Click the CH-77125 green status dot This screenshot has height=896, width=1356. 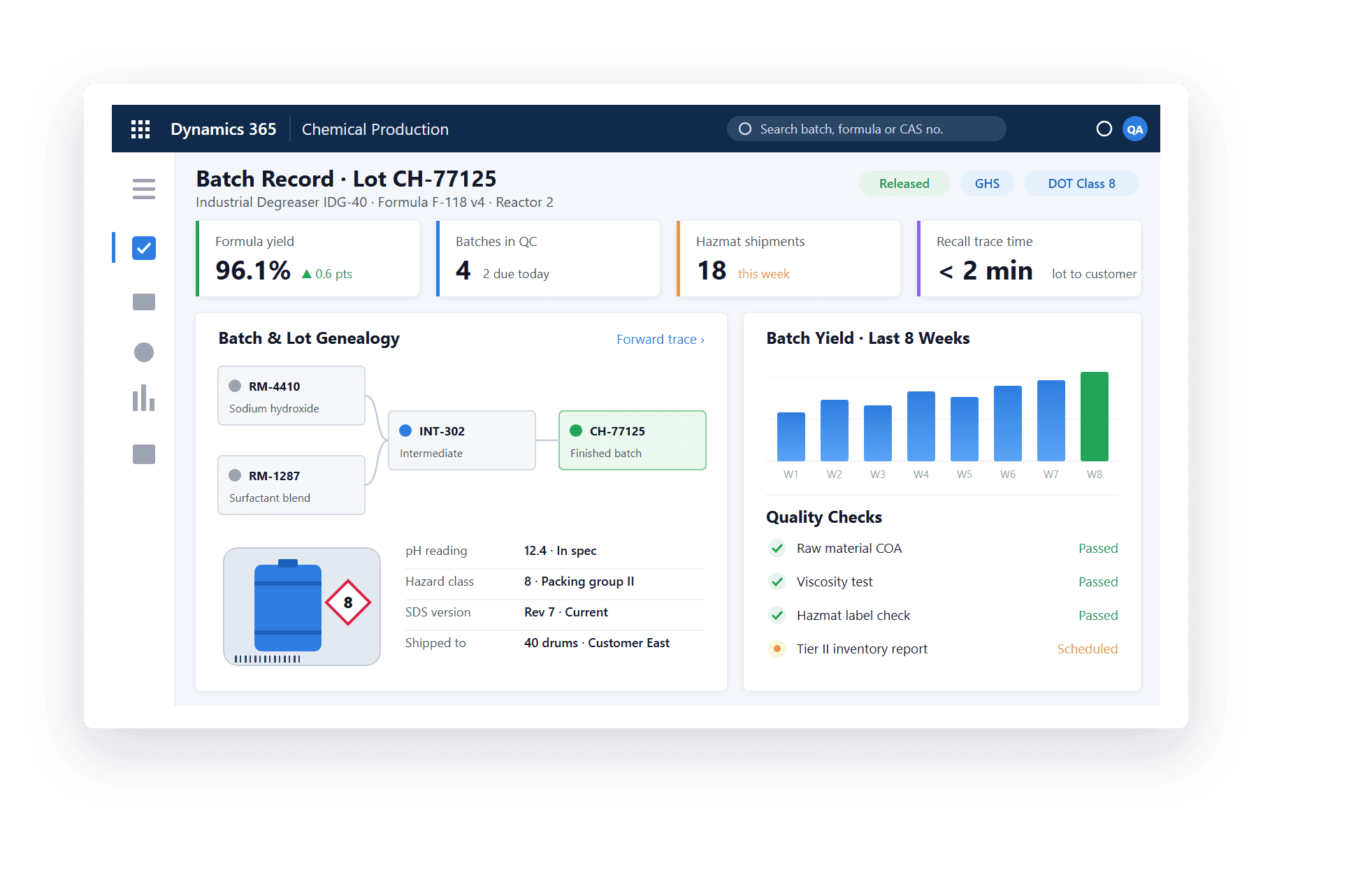coord(576,431)
